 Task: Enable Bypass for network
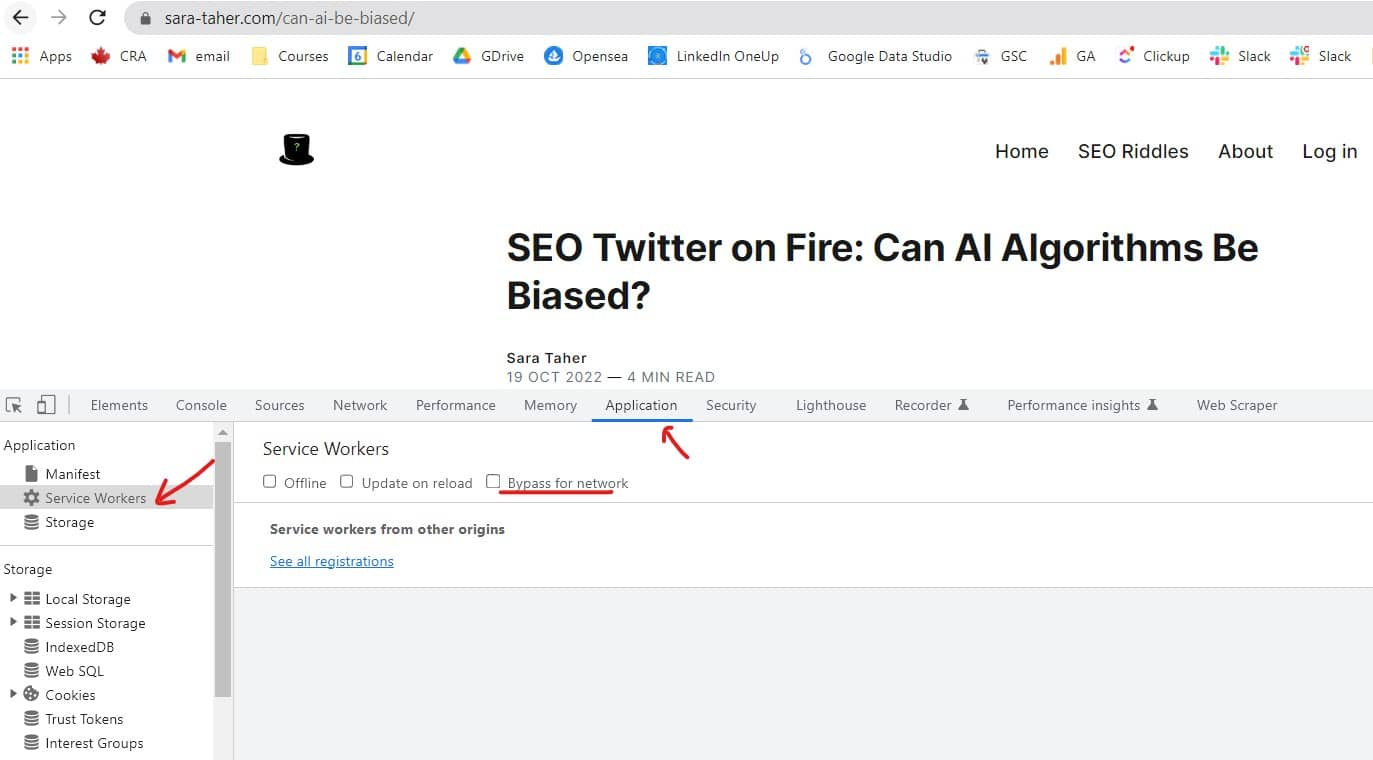coord(494,482)
